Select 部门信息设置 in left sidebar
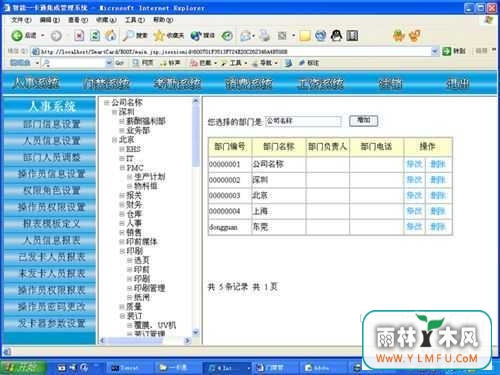The height and width of the screenshot is (375, 500). (51, 124)
